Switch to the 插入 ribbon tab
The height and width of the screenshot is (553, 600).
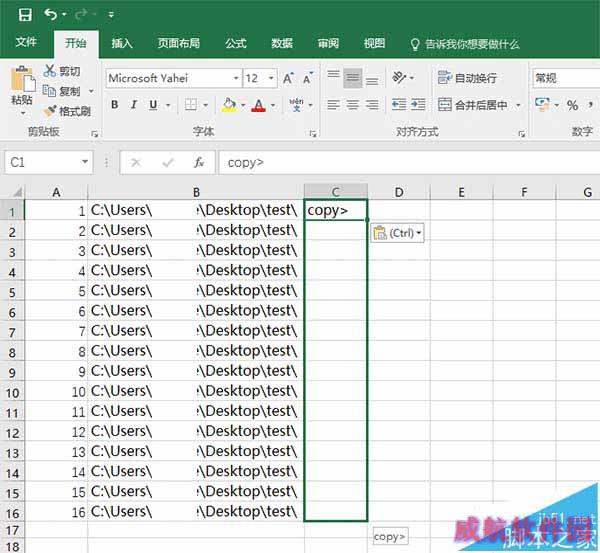pyautogui.click(x=122, y=43)
